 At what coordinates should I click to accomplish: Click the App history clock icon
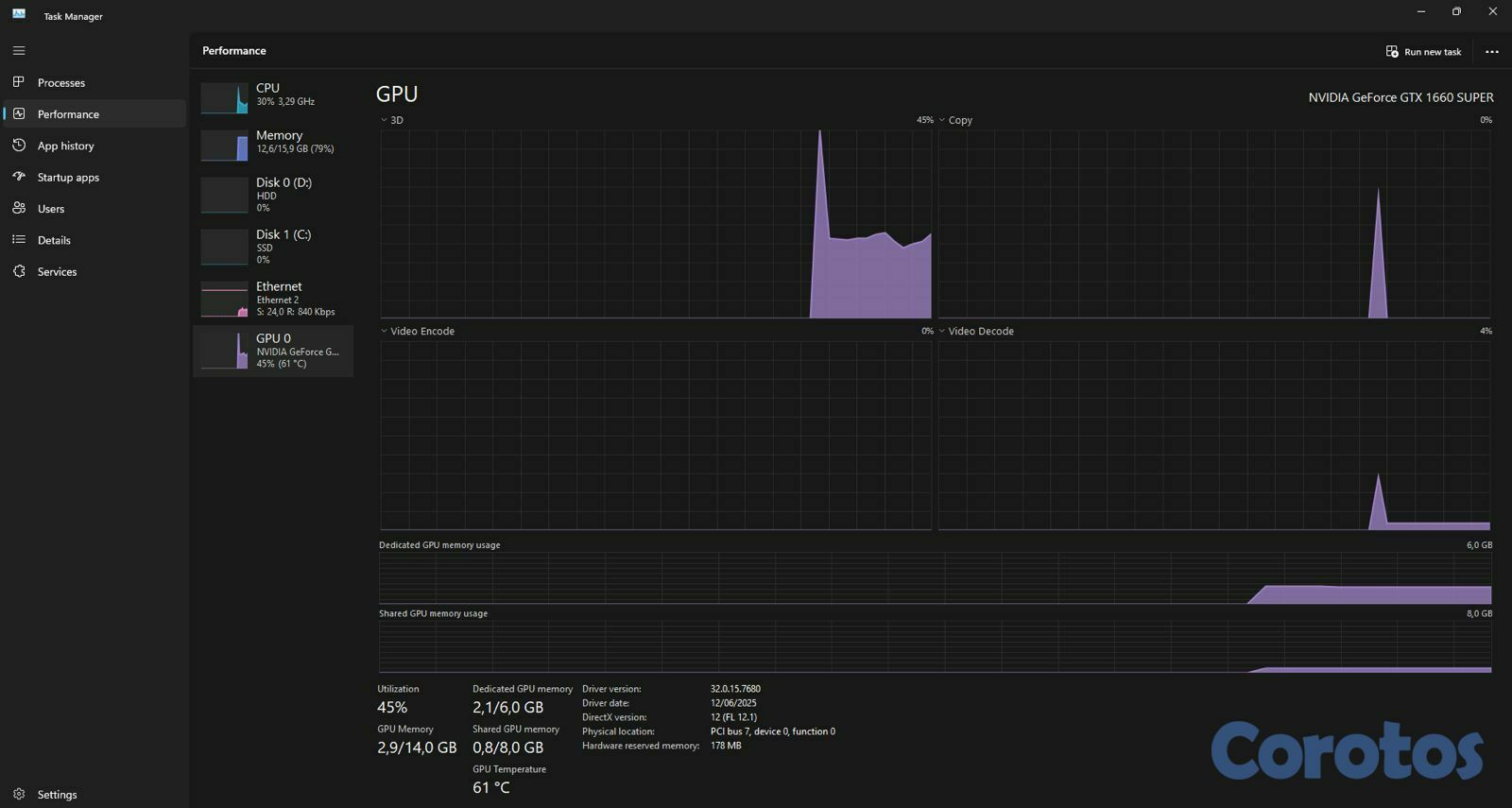pos(19,146)
